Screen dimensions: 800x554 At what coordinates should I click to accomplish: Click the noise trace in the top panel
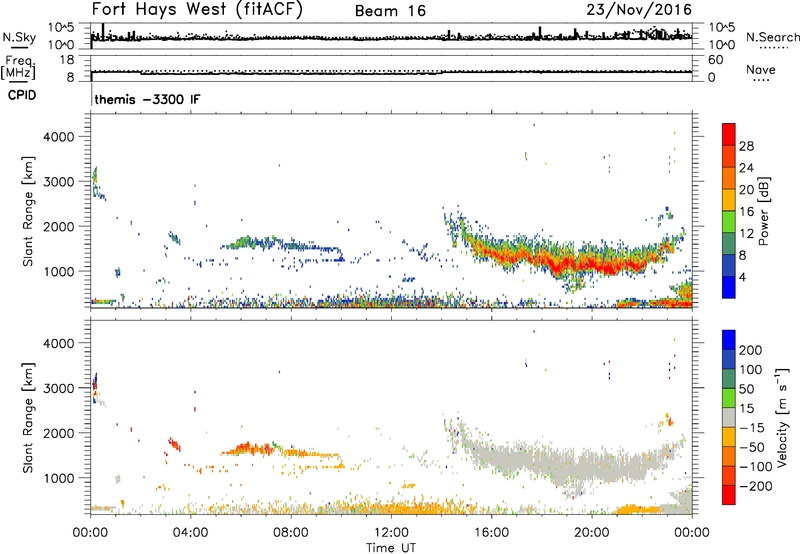[391, 37]
